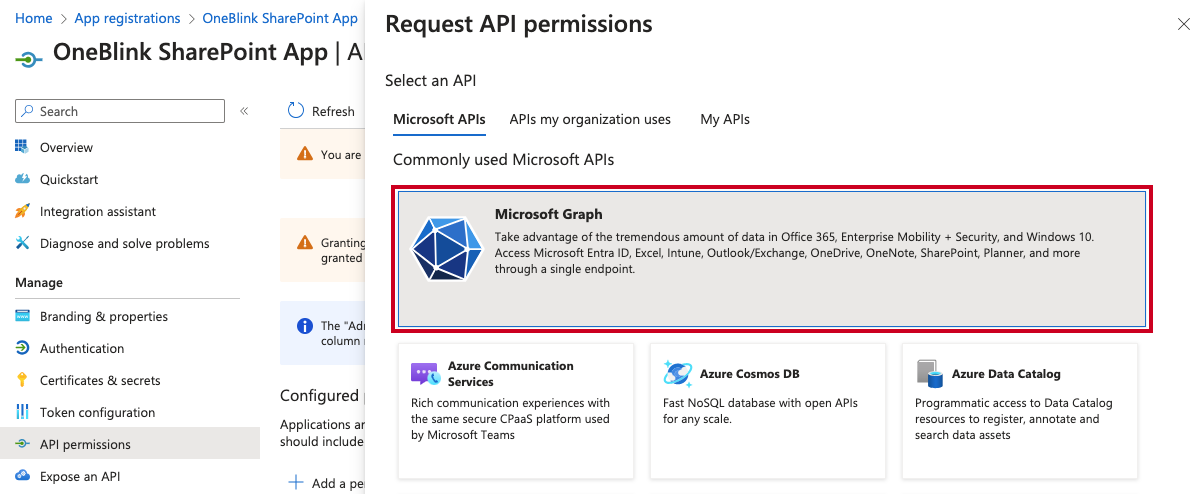Open OneBlink SharePoint App breadcrumb link
This screenshot has width=1200, height=494.
point(280,18)
